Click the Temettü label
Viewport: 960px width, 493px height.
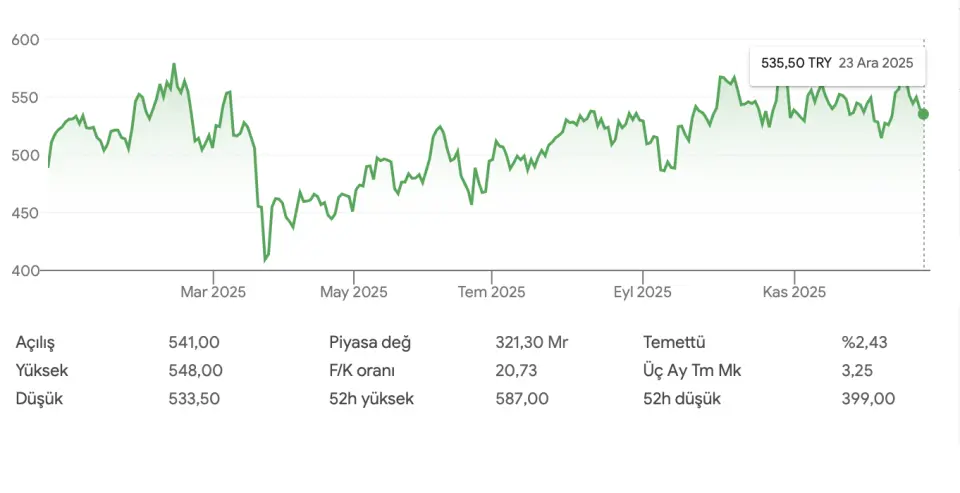[675, 342]
